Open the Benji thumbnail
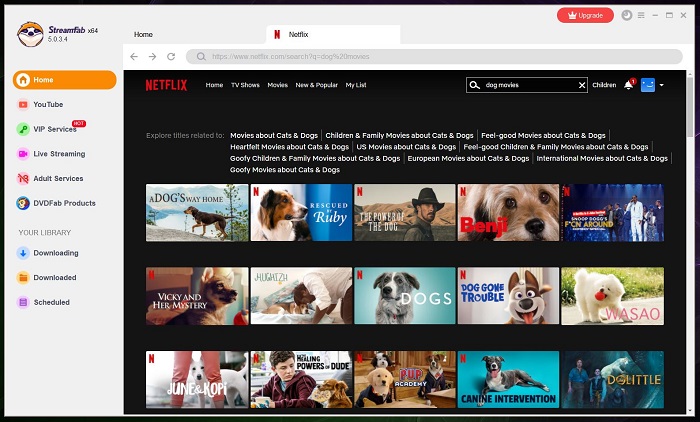 tap(508, 213)
